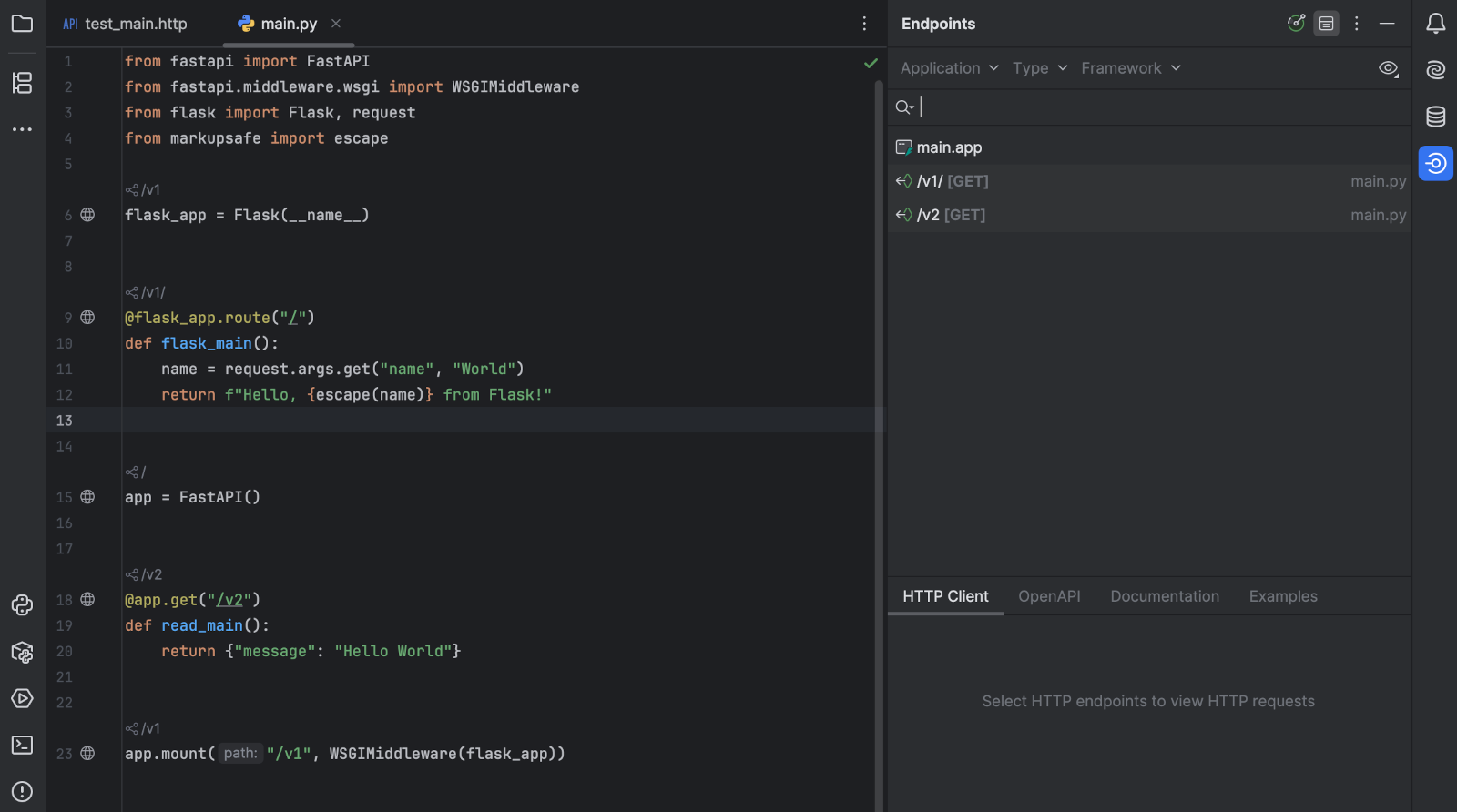
Task: Toggle the endpoint details panel button
Action: [x=1326, y=24]
